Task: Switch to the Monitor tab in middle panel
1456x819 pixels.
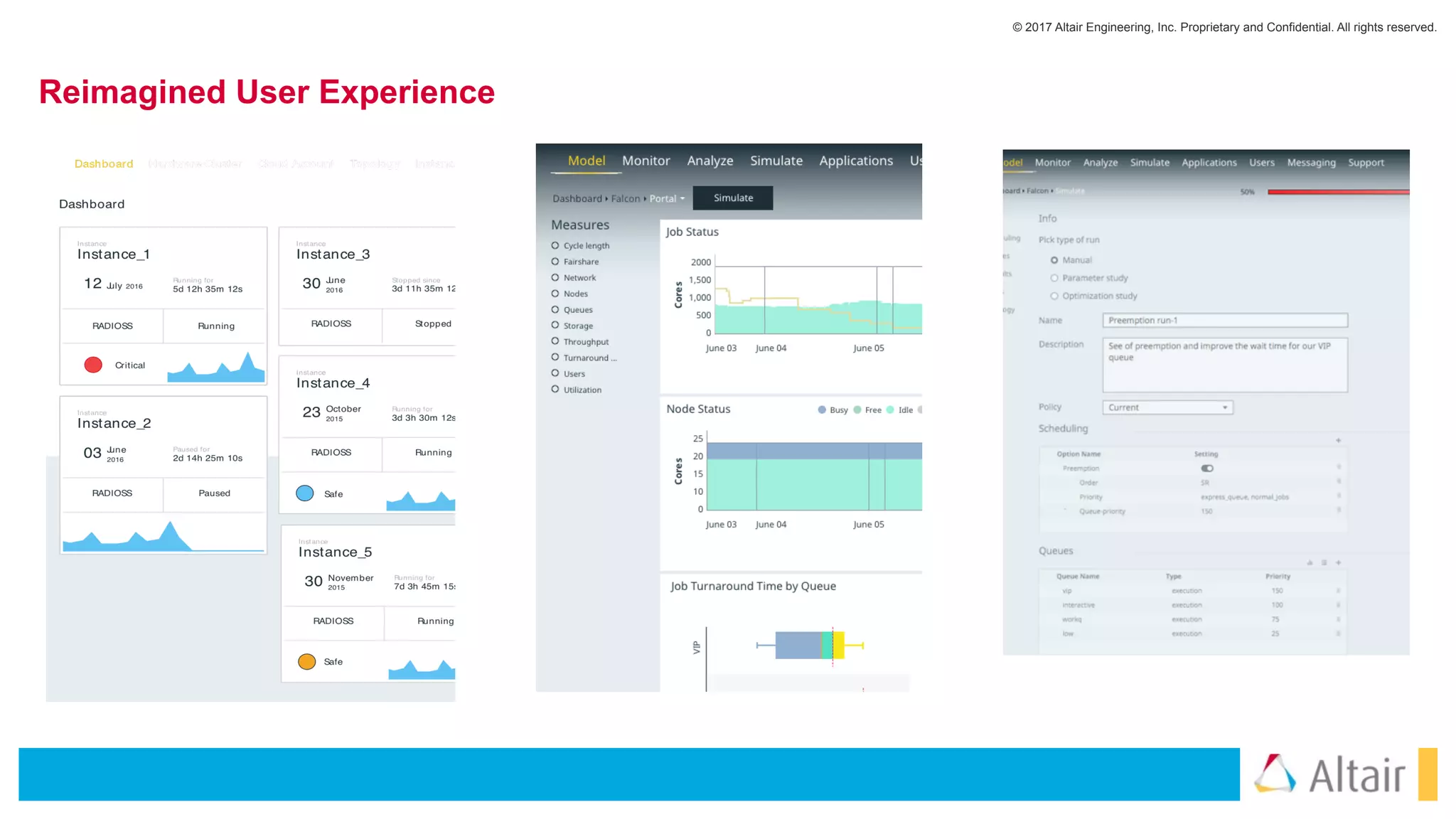Action: (x=646, y=161)
